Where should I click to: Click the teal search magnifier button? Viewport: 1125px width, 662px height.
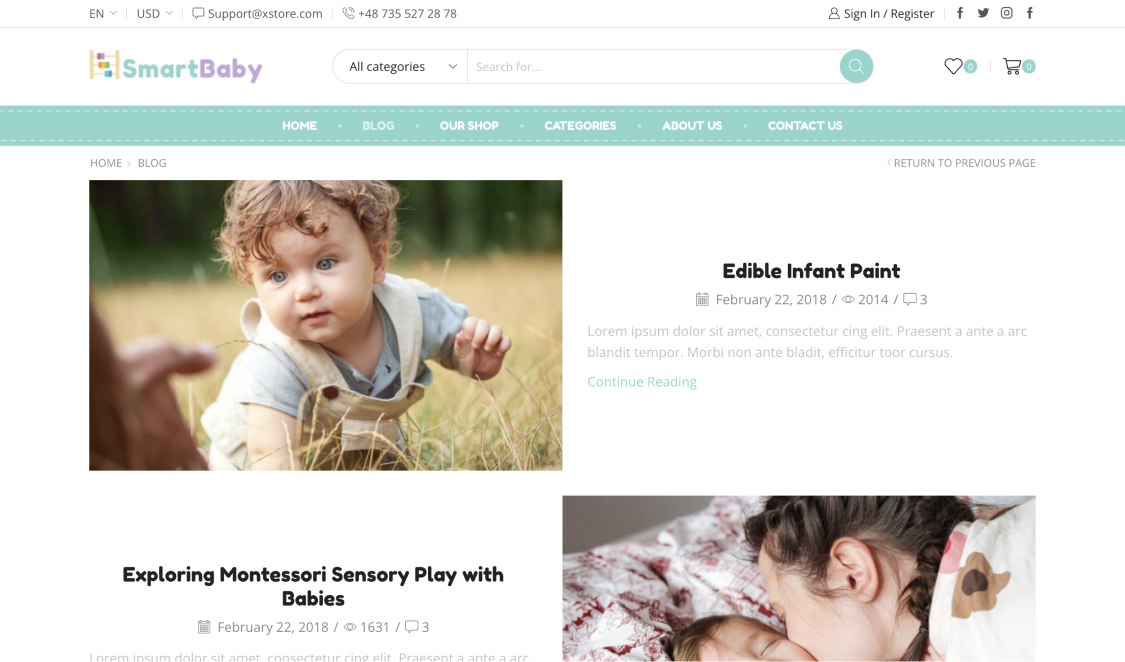click(856, 66)
